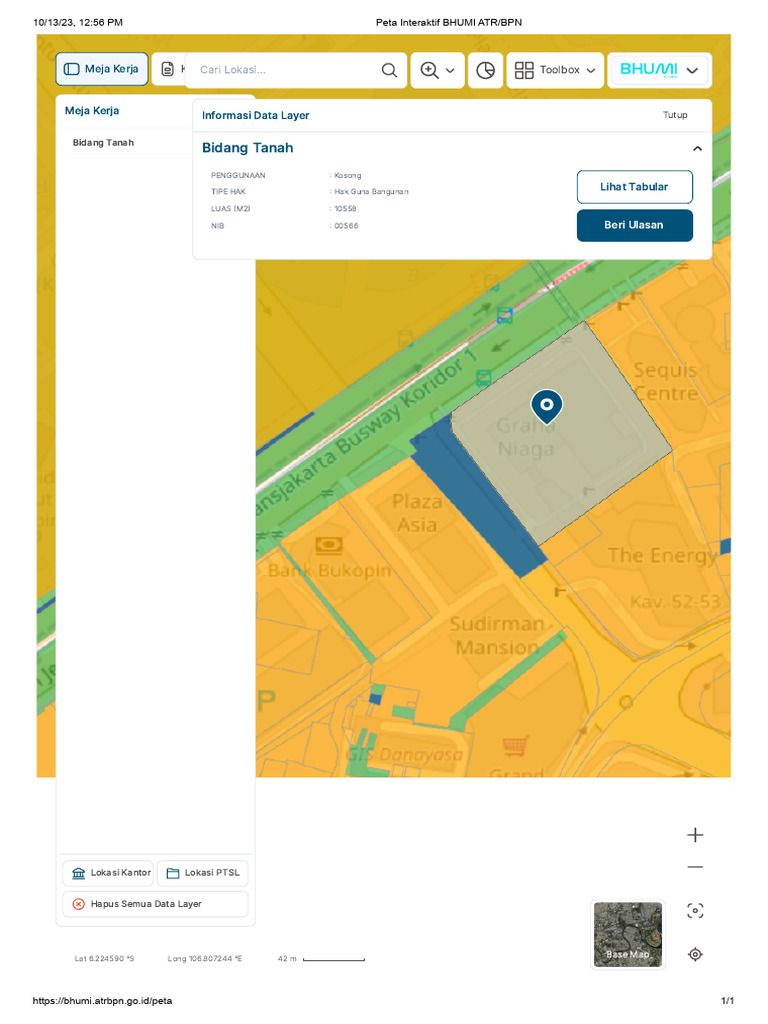Click Hapus Semua Data Layer

point(155,904)
